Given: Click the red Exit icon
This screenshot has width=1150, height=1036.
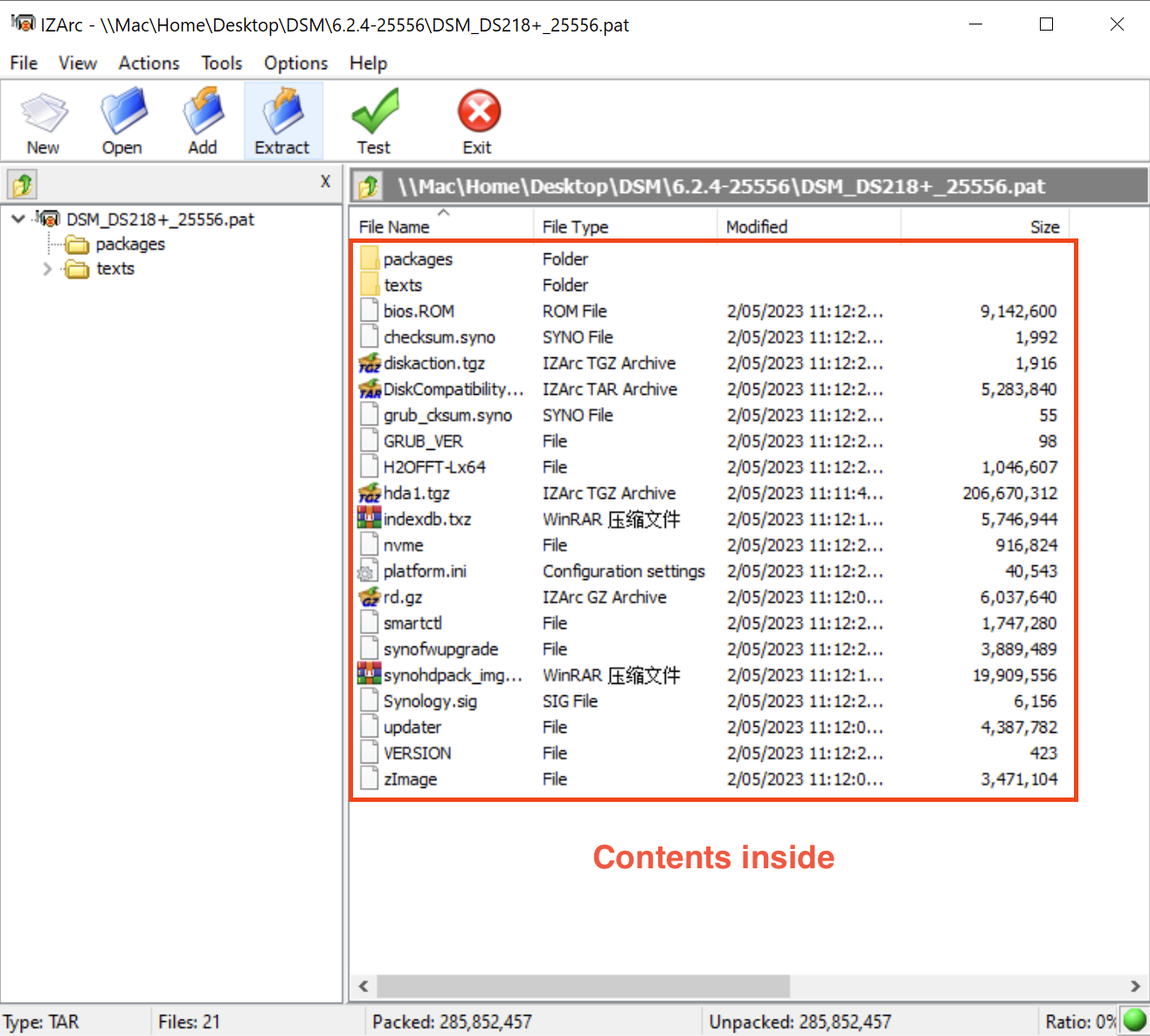Looking at the screenshot, I should pos(478,112).
